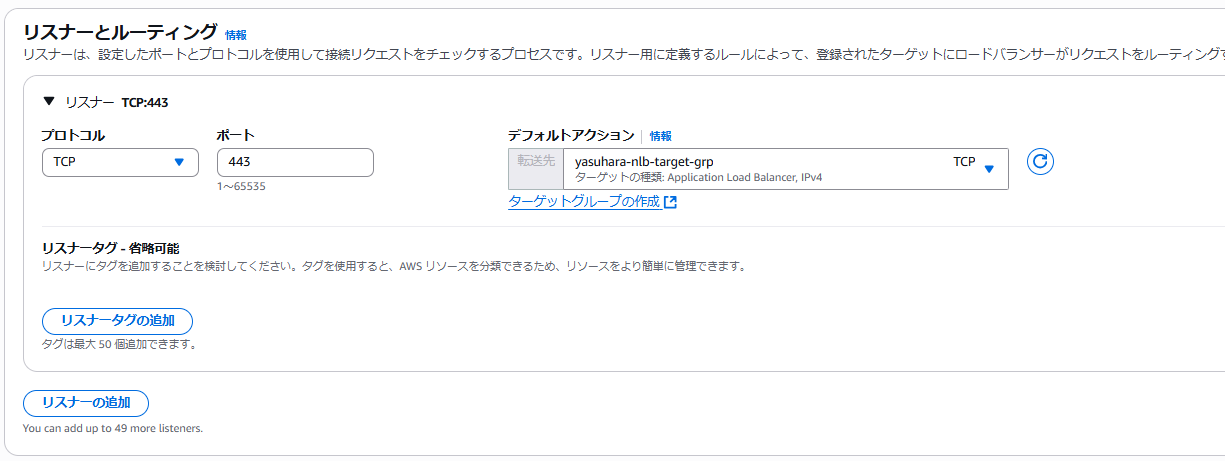This screenshot has width=1225, height=461.
Task: Click the ターゲットの種類: Application Load Balancer text
Action: [699, 178]
